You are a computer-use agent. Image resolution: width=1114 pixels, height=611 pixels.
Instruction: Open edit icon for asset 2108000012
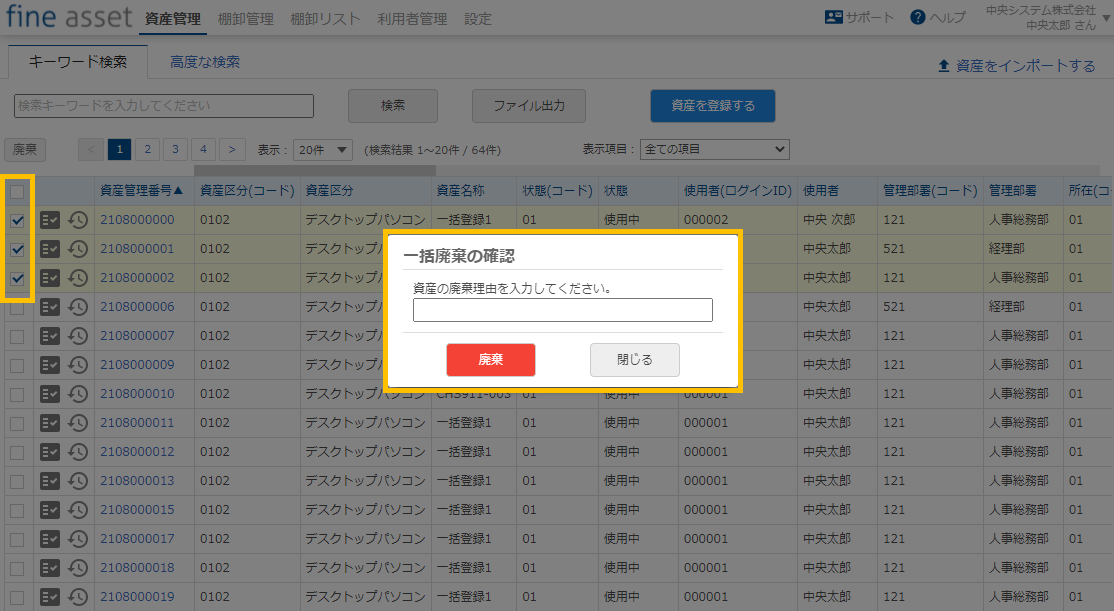coord(50,452)
